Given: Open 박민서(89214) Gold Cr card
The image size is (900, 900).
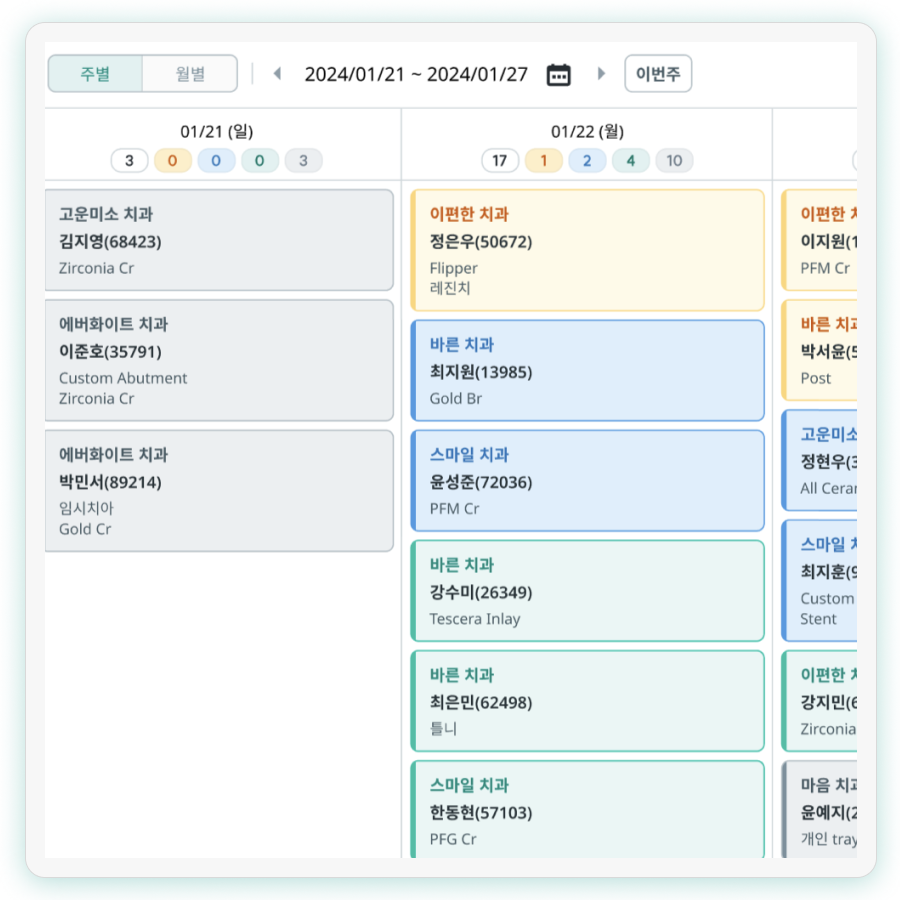Looking at the screenshot, I should (219, 491).
